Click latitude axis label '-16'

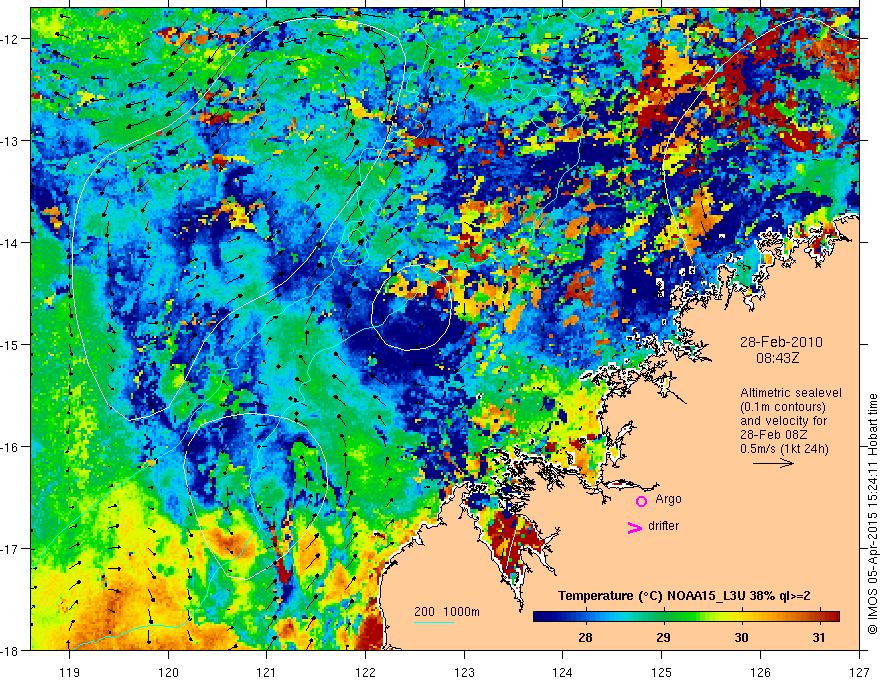tap(10, 447)
